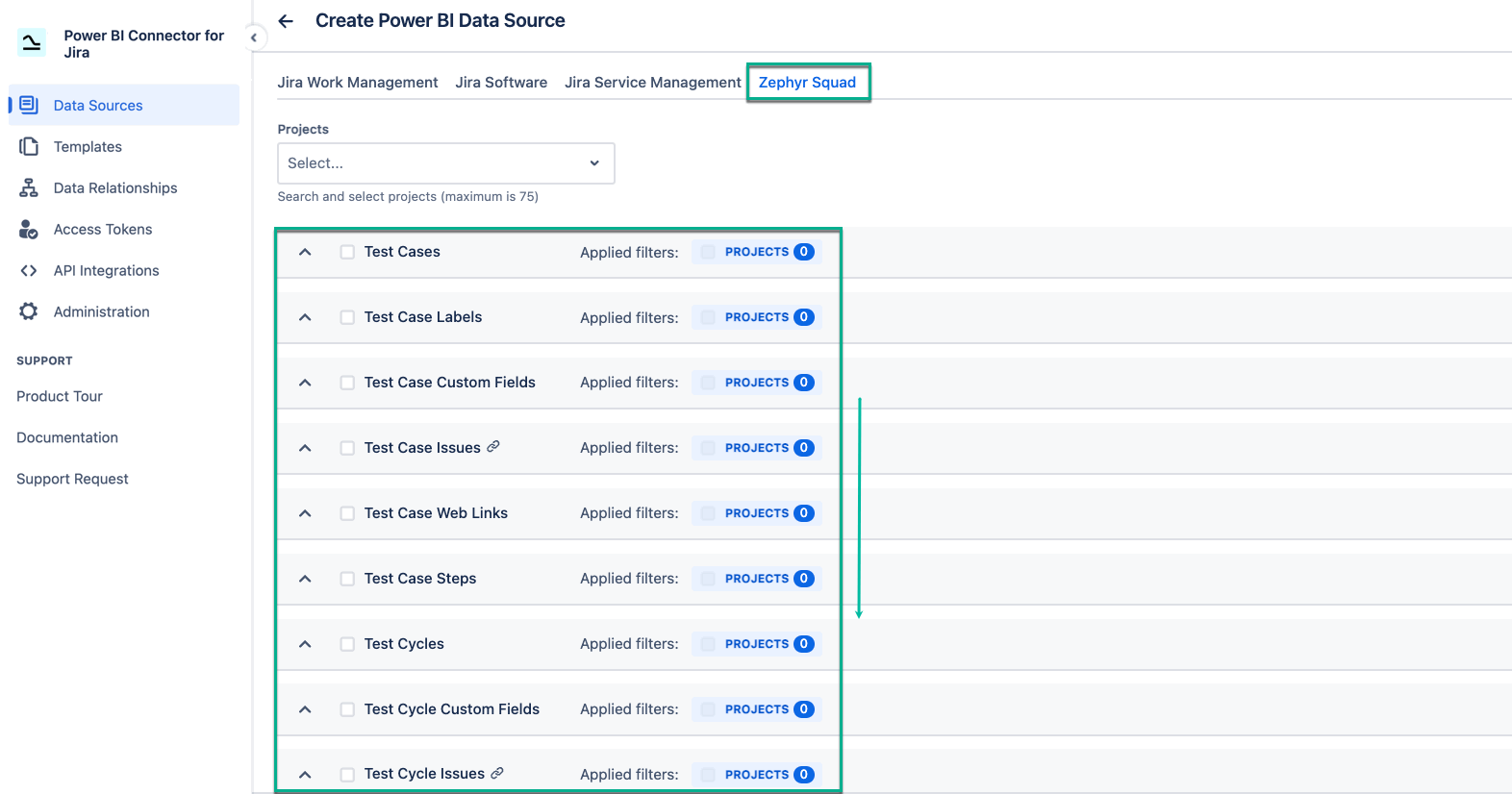1512x794 pixels.
Task: Click the Data Relationships sidebar icon
Action: pyautogui.click(x=29, y=187)
